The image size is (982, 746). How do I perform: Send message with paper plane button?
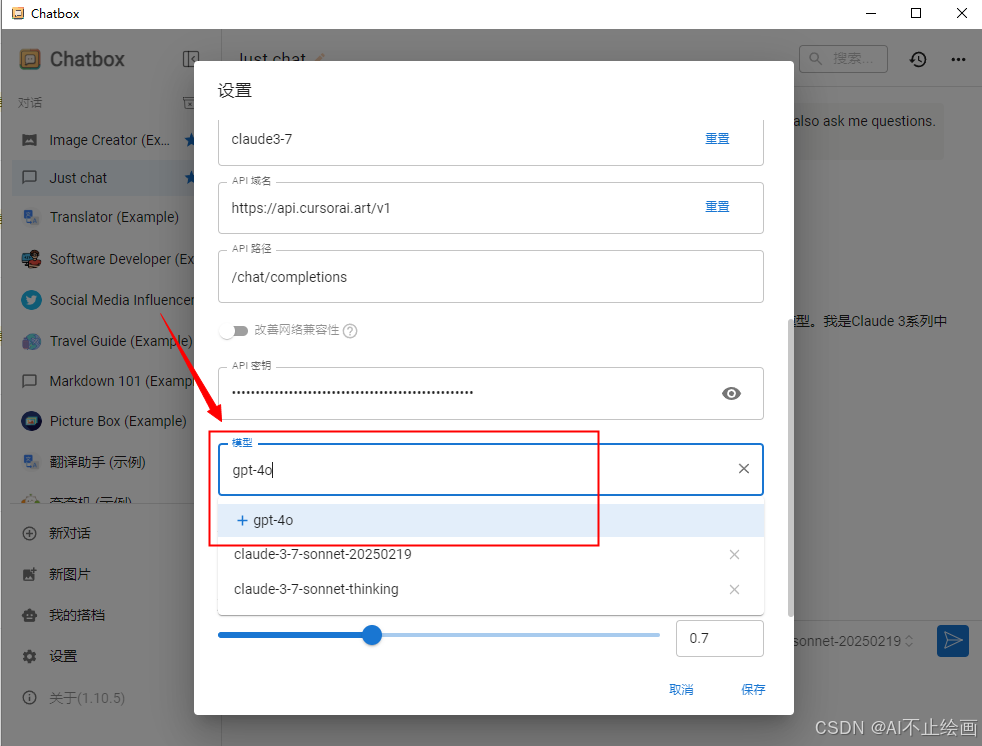(953, 640)
